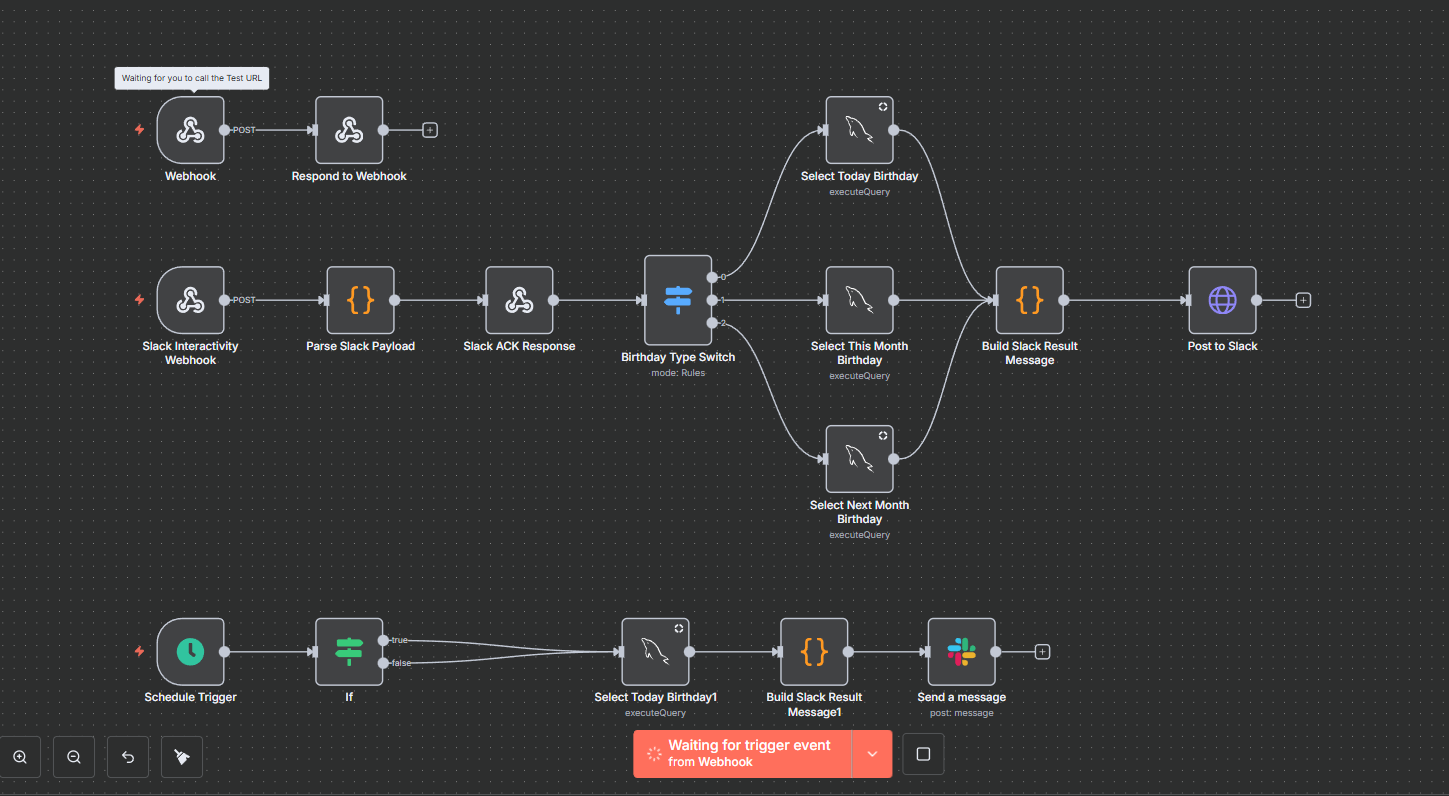The height and width of the screenshot is (796, 1449).
Task: Select the Birthday Type Switch node
Action: [678, 300]
